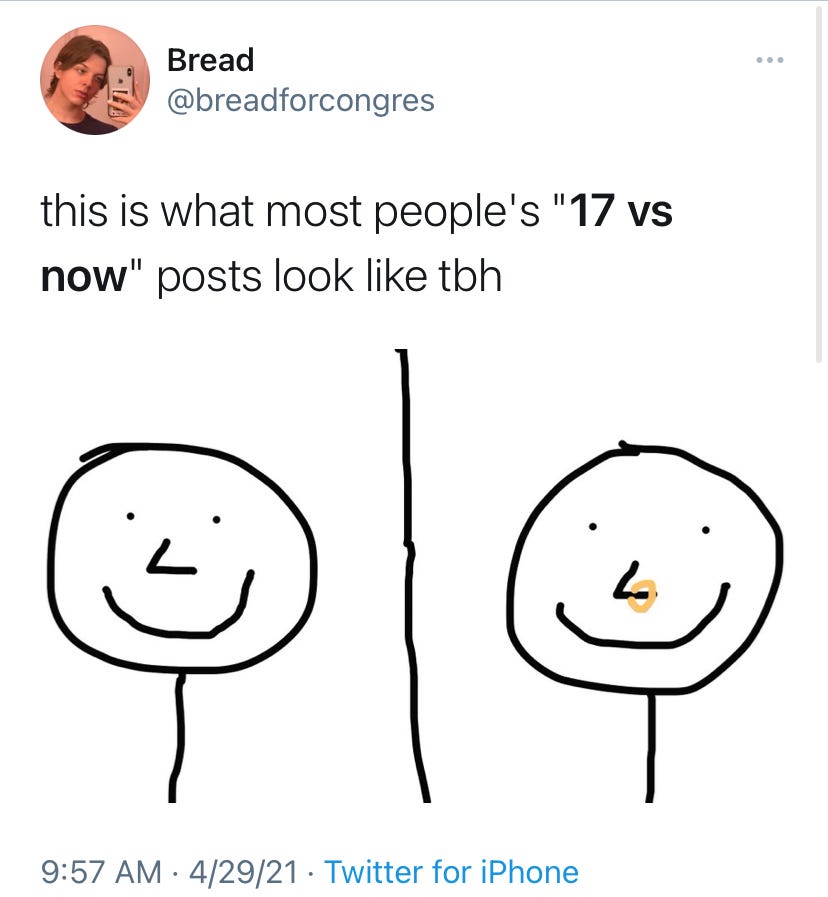This screenshot has width=828, height=897.
Task: Click the 4/29/21 date text
Action: (x=243, y=872)
